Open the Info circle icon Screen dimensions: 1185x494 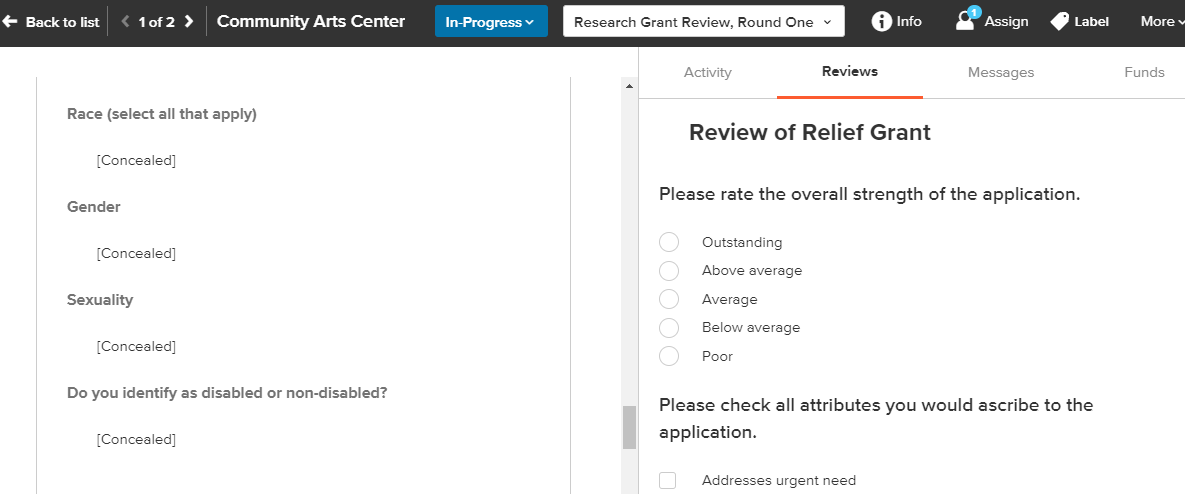[x=881, y=22]
